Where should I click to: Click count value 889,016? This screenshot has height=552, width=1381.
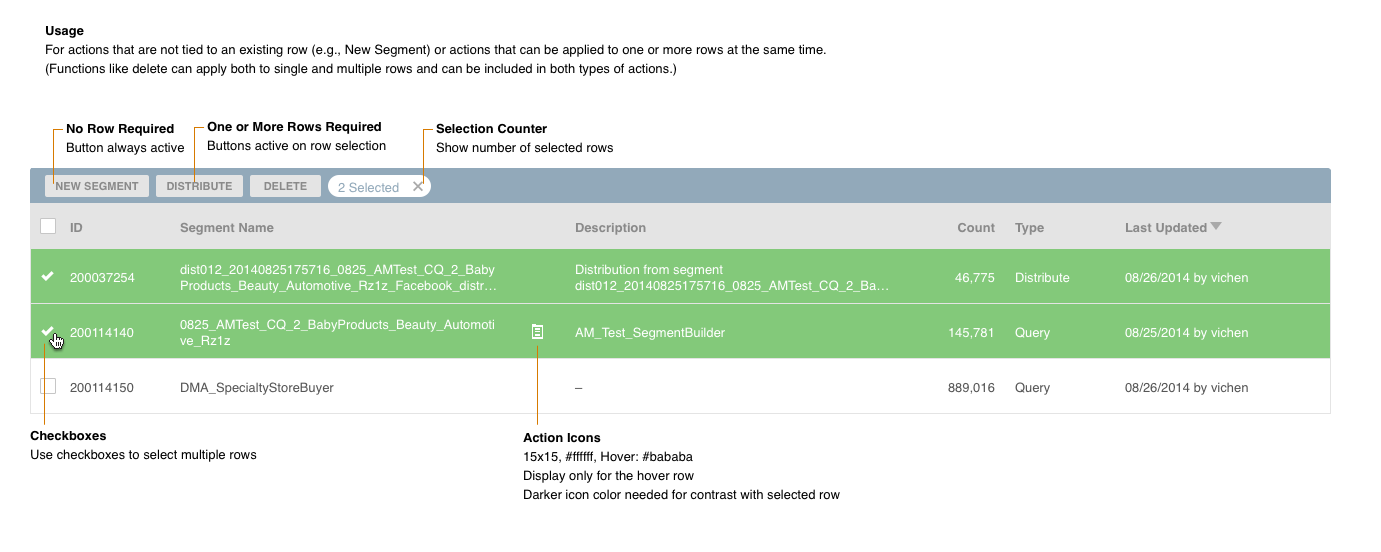pyautogui.click(x=971, y=388)
